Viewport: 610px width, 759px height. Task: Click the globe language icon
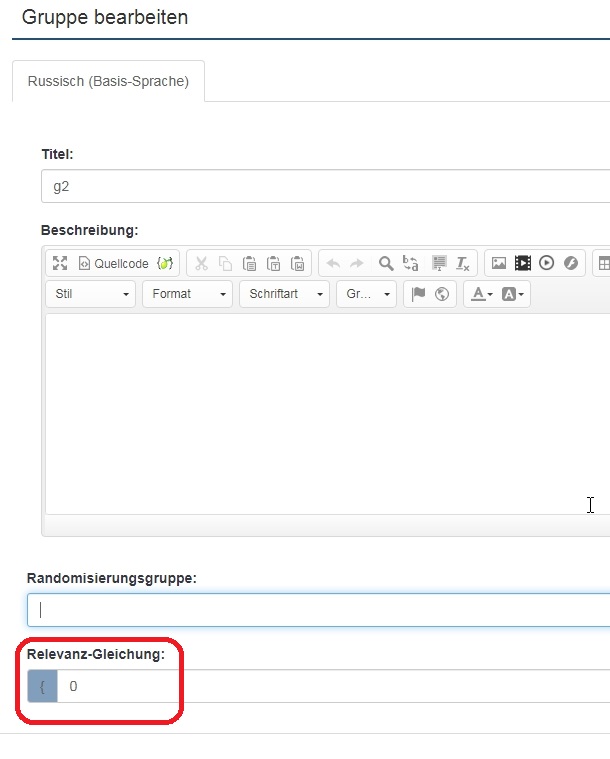441,294
